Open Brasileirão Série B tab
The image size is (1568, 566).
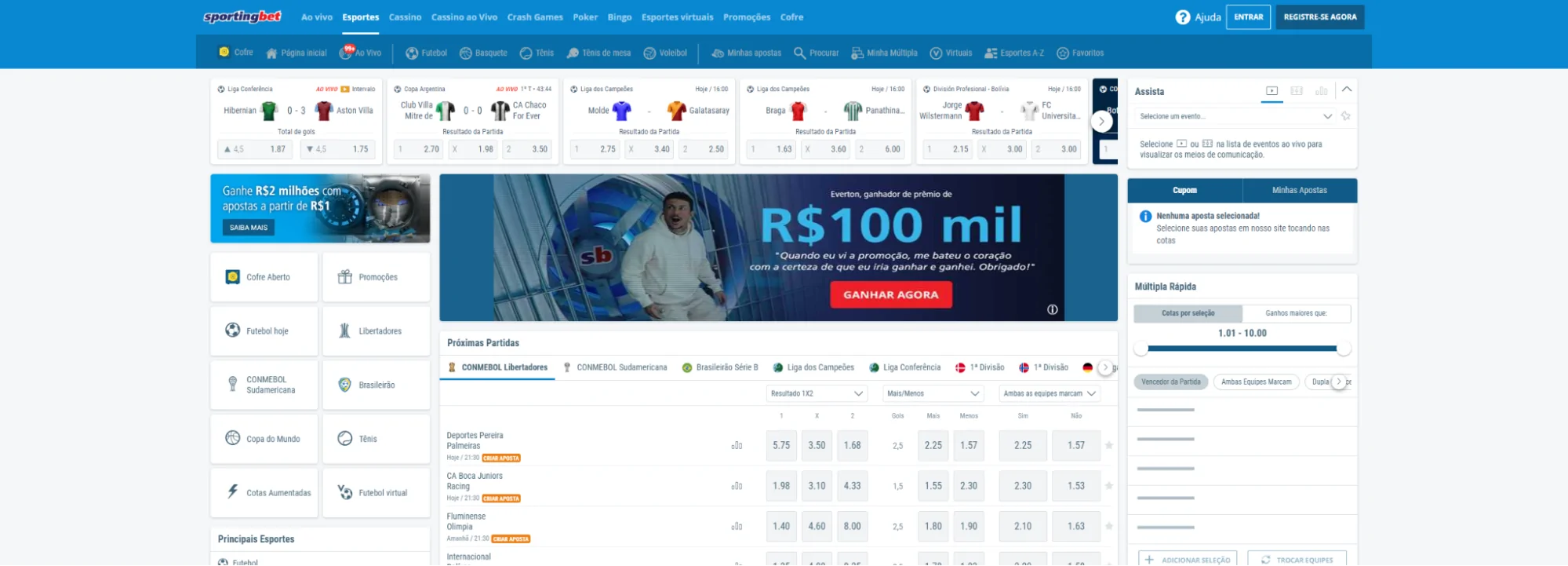tap(720, 367)
